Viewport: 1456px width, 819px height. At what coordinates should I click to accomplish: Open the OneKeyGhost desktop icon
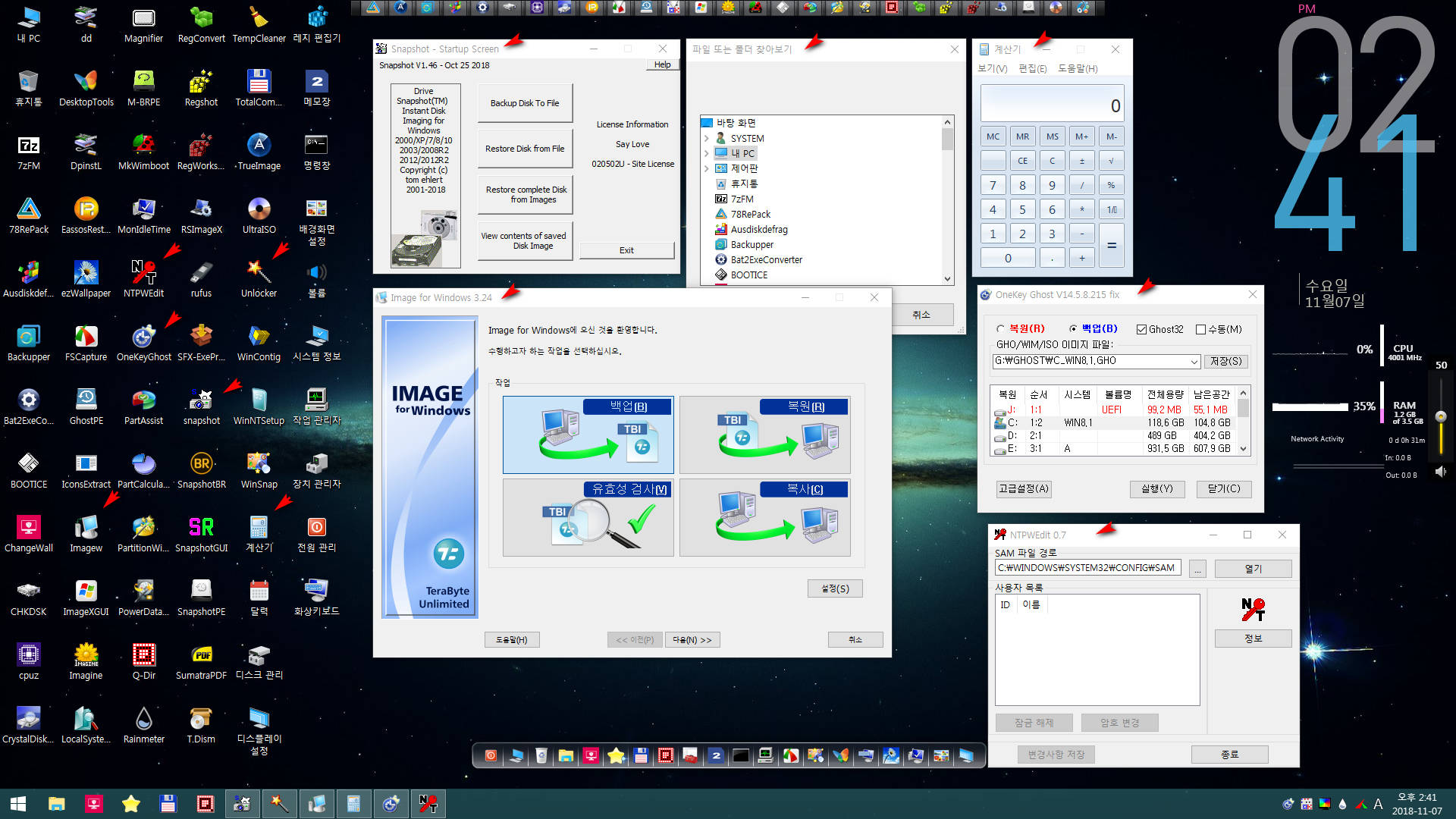click(x=143, y=342)
